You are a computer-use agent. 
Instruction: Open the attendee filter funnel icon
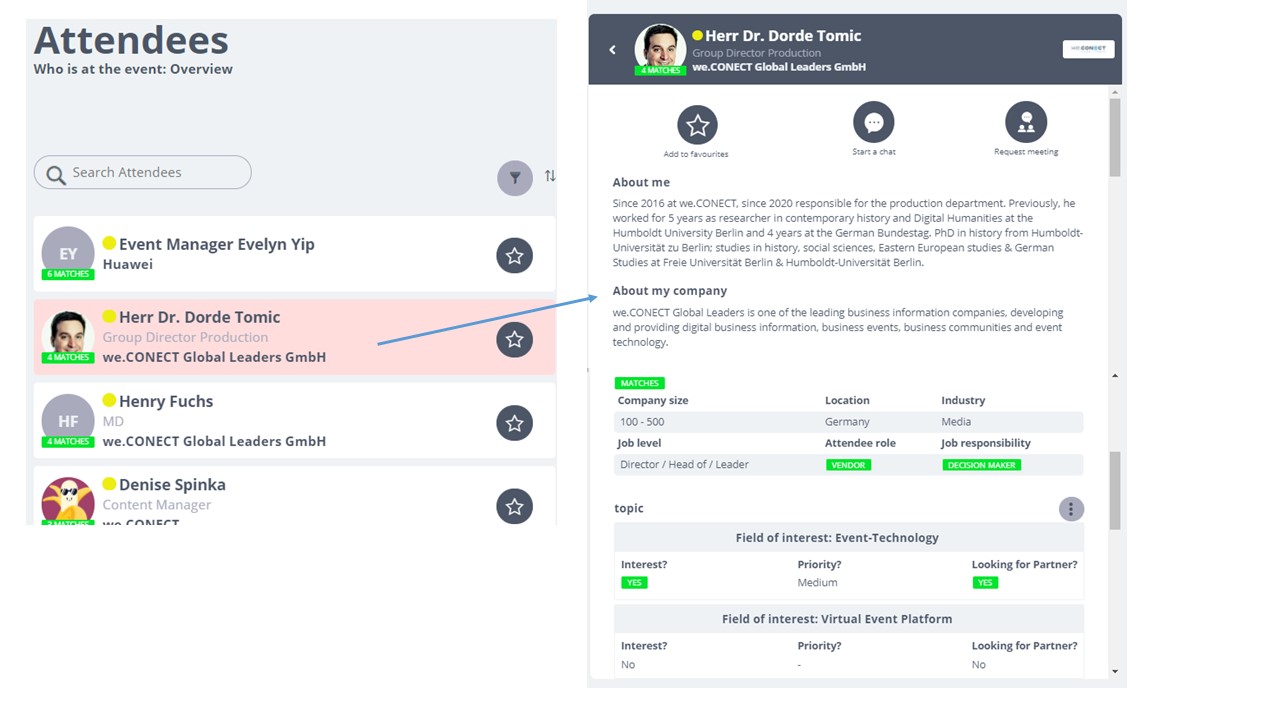point(515,178)
